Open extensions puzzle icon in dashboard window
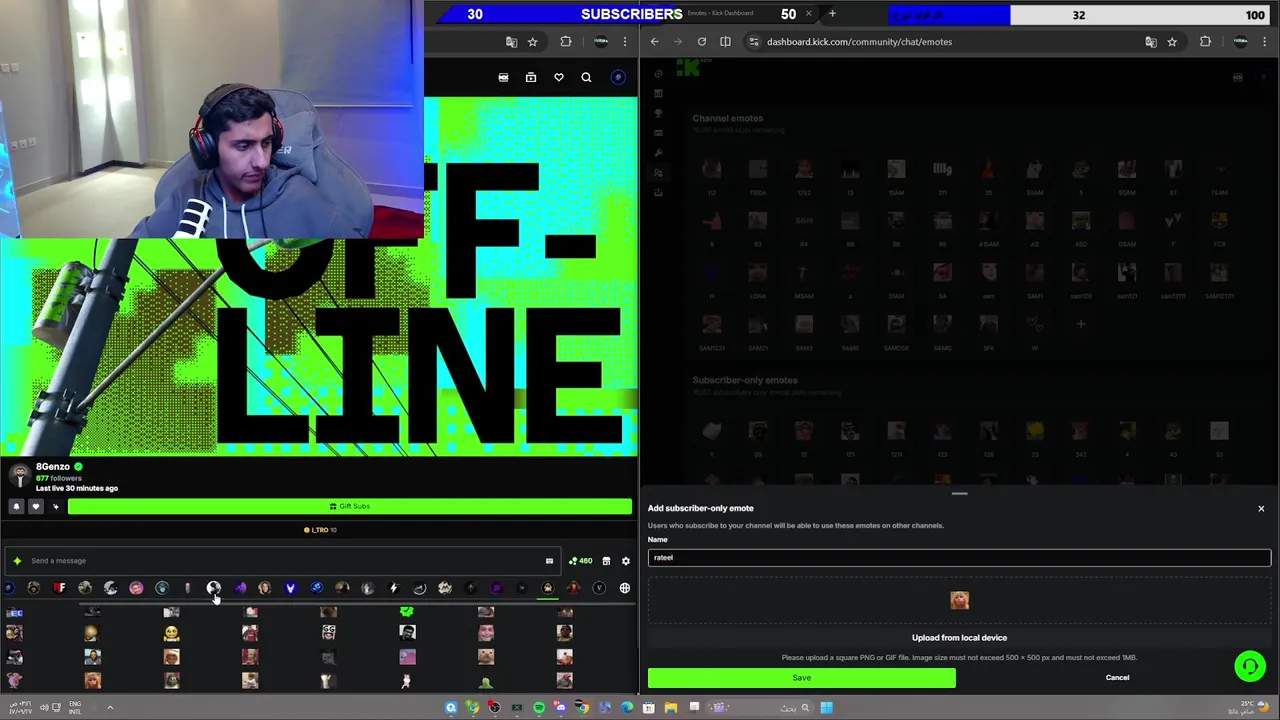1280x720 pixels. tap(1205, 42)
